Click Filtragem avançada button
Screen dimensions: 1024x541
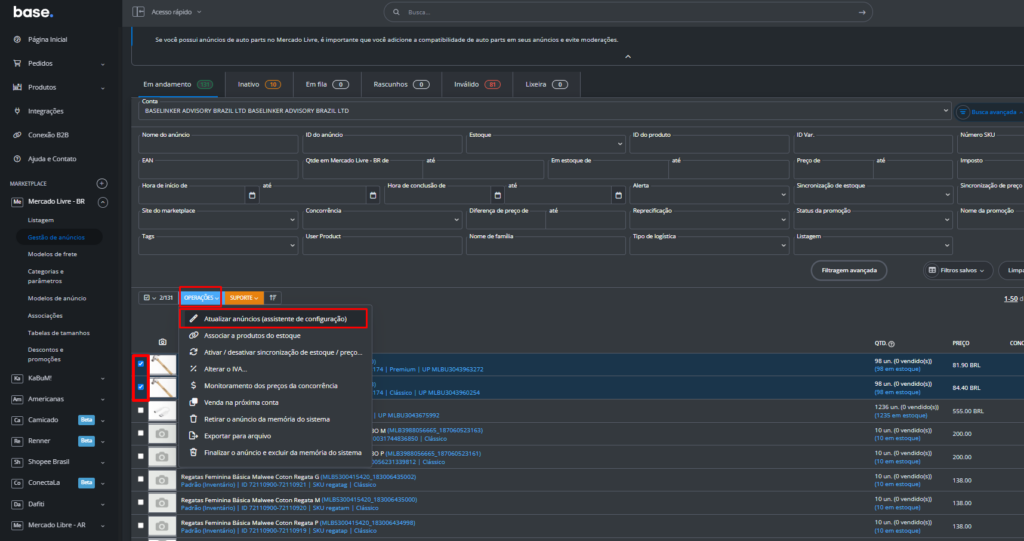tap(849, 270)
